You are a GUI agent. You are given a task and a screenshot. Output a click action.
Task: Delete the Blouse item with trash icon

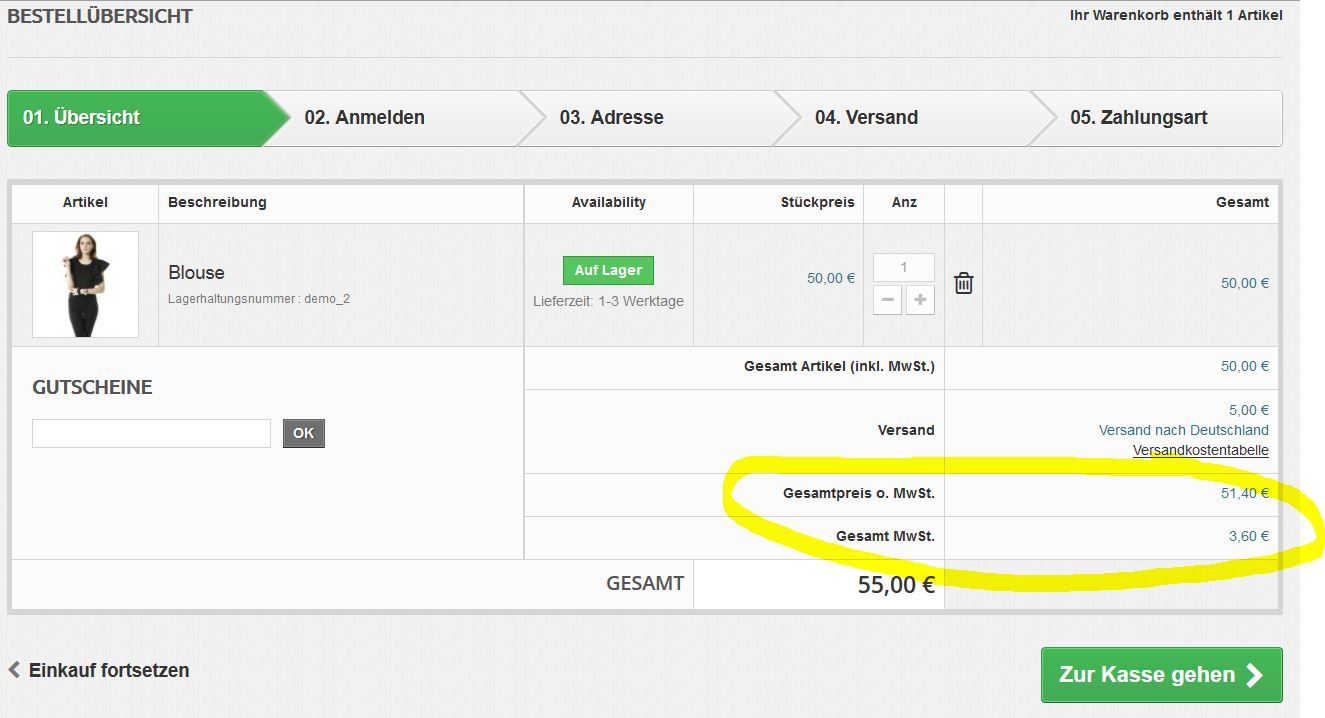(x=963, y=284)
